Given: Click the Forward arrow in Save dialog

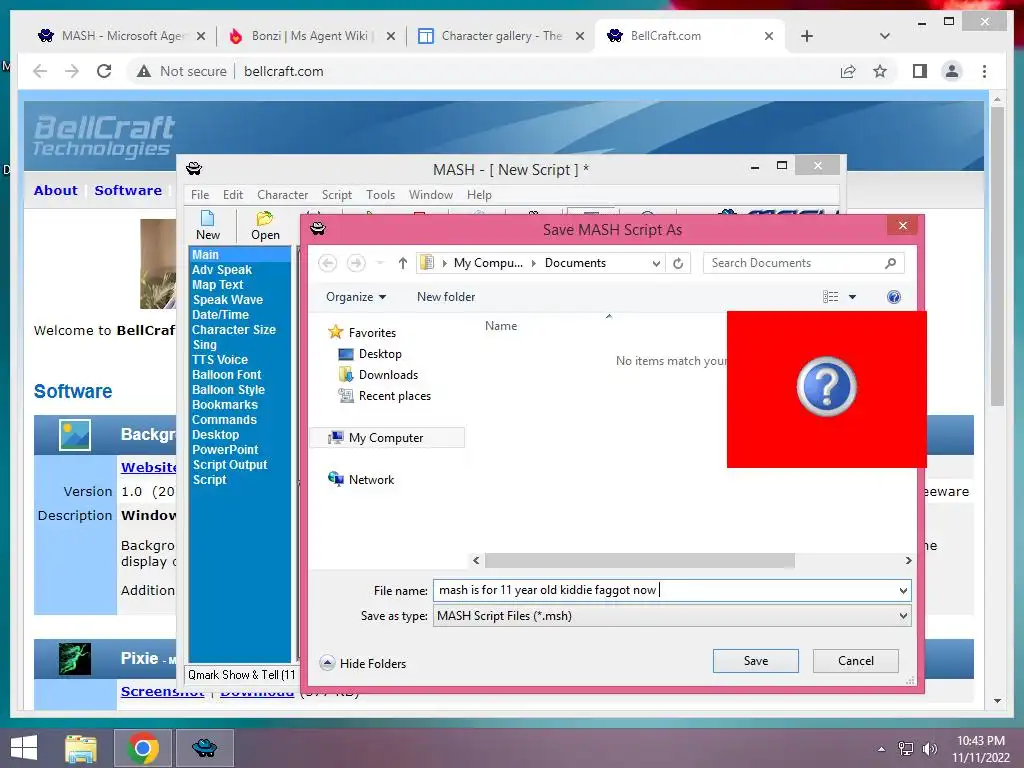Looking at the screenshot, I should (356, 263).
